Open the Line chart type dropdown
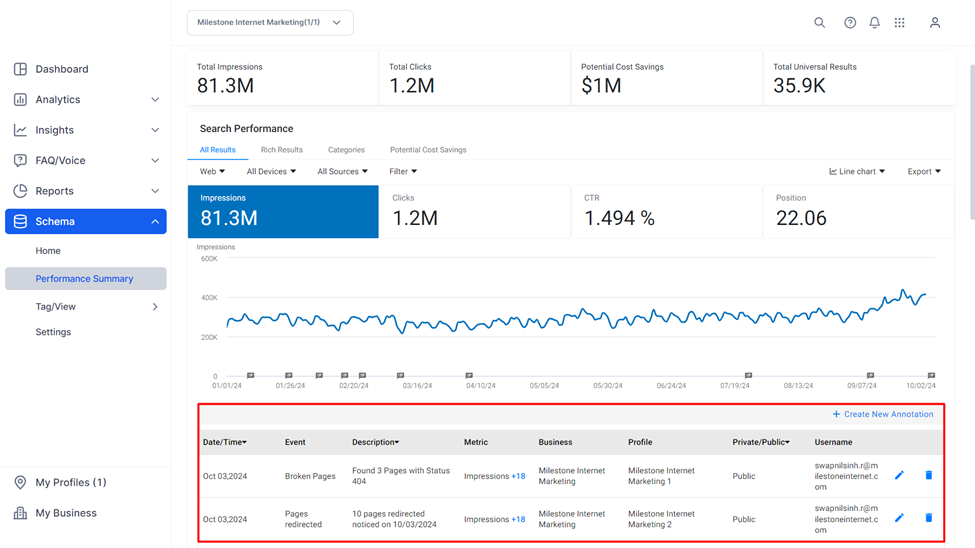Image resolution: width=975 pixels, height=548 pixels. (x=857, y=171)
